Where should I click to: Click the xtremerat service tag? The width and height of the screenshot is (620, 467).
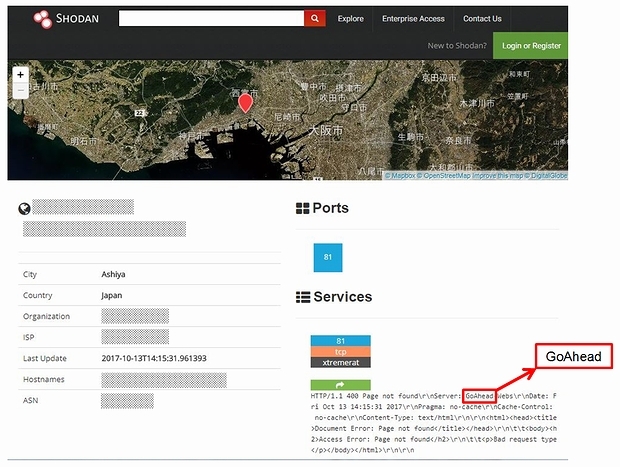coord(340,362)
